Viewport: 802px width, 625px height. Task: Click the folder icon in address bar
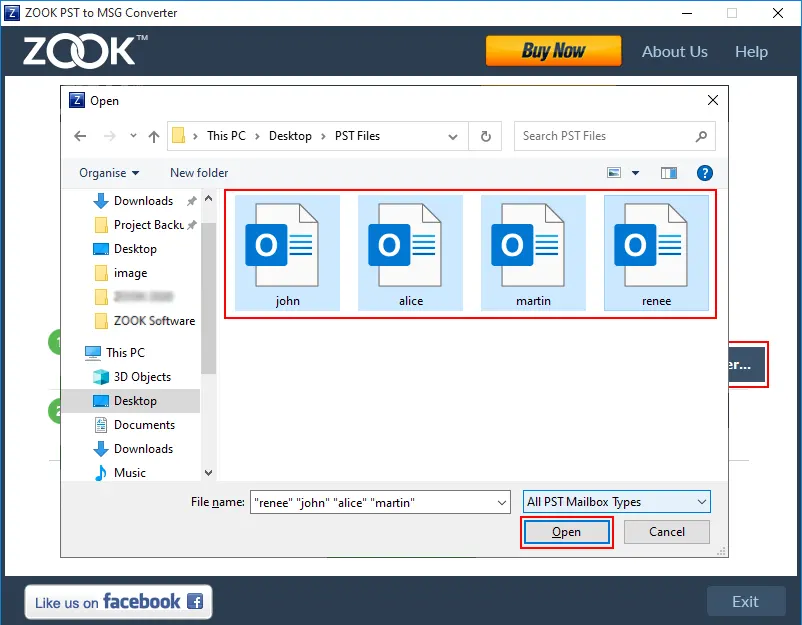coord(179,136)
